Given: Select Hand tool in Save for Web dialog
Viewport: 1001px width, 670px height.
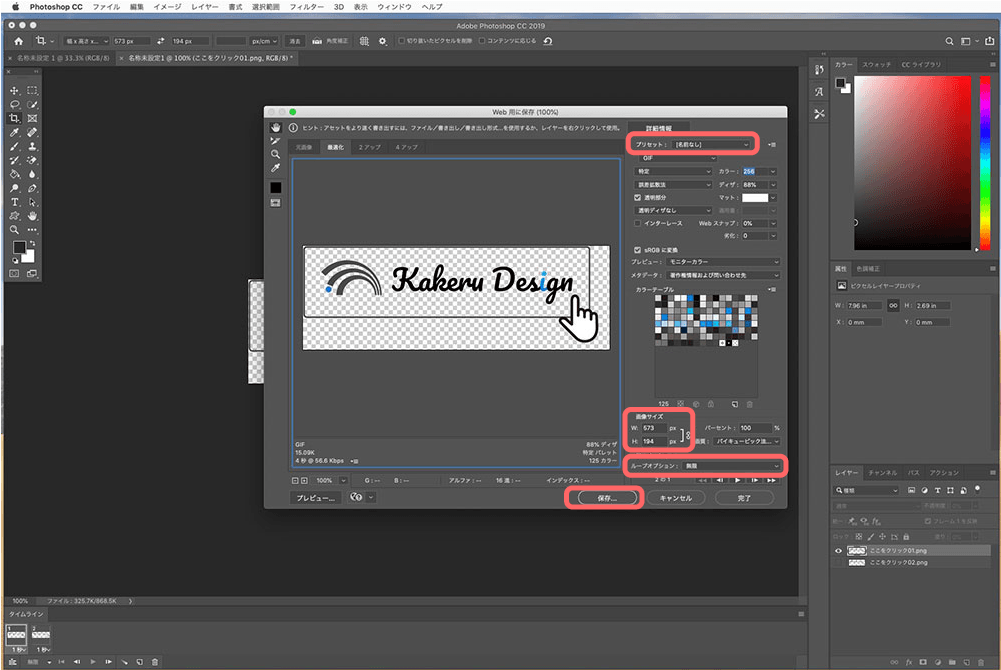Looking at the screenshot, I should point(275,128).
